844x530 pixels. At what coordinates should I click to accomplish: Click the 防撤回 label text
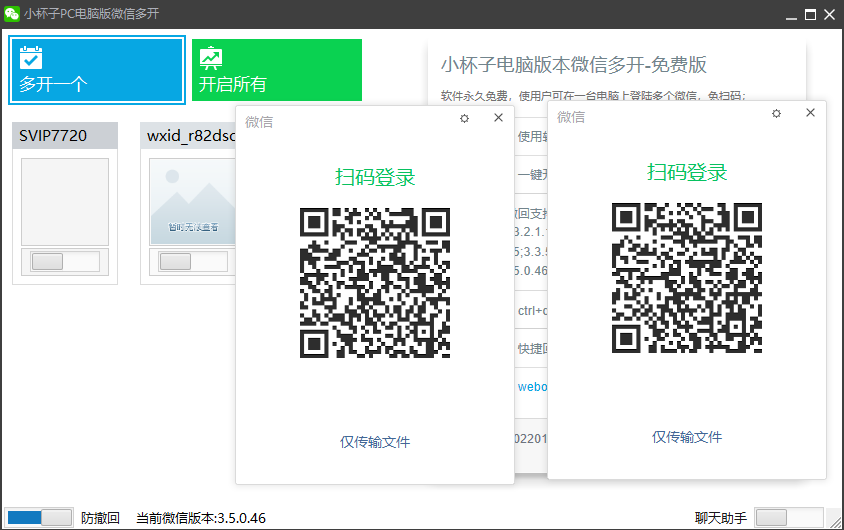click(x=100, y=518)
